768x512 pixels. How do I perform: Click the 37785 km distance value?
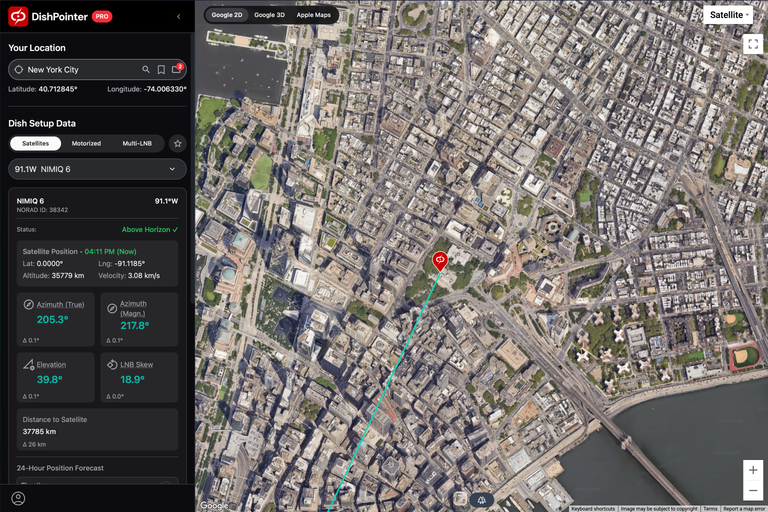(x=39, y=432)
